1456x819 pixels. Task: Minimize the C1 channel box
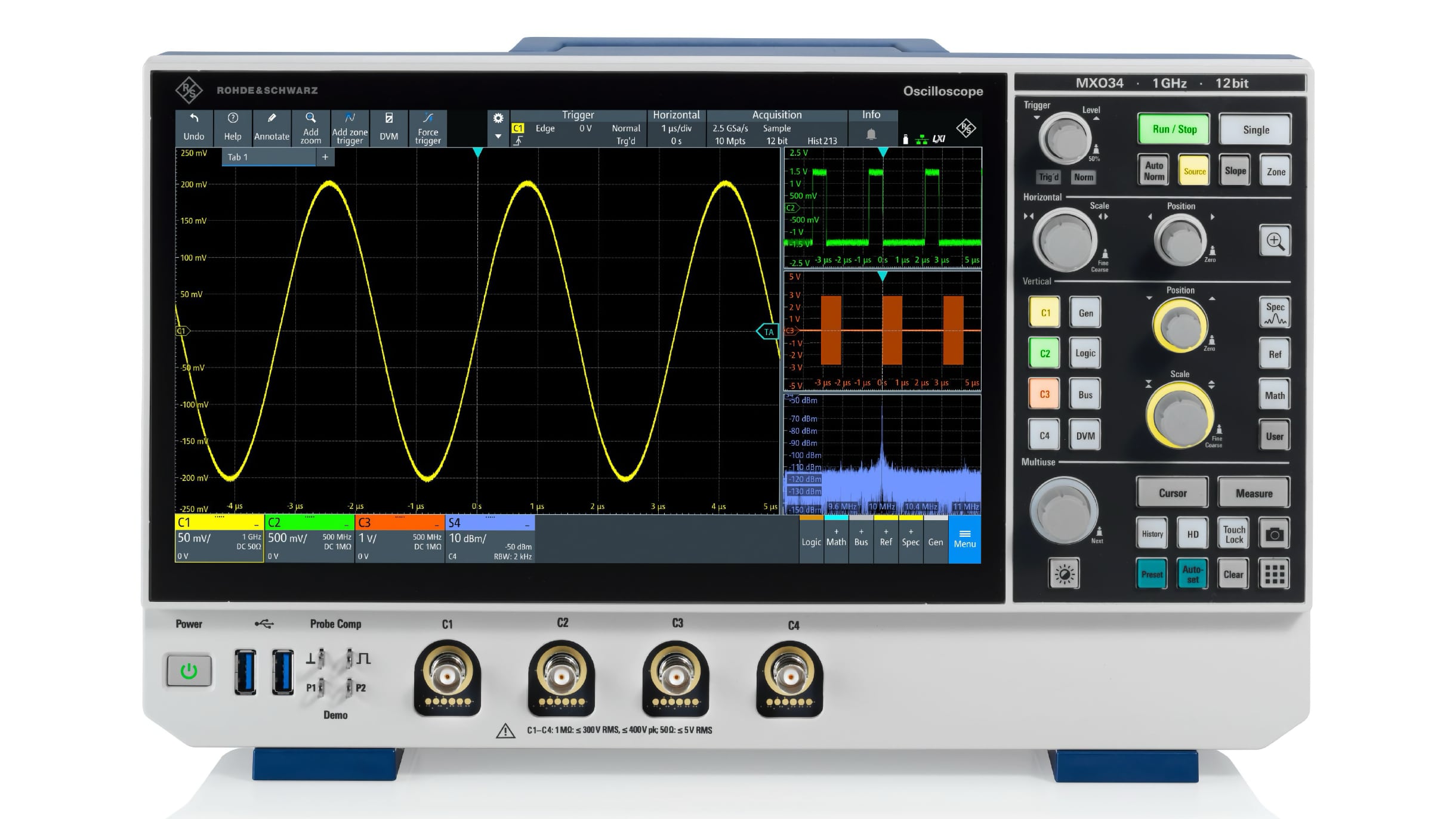point(257,524)
